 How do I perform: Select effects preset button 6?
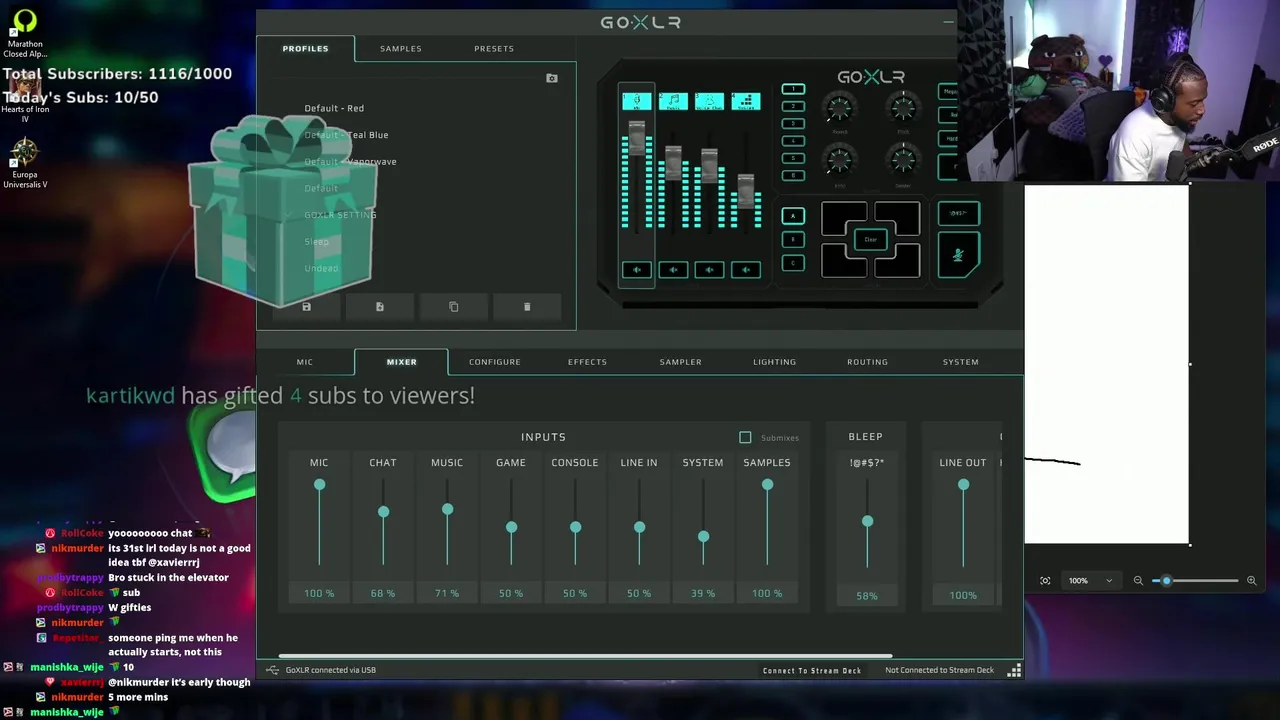(793, 175)
